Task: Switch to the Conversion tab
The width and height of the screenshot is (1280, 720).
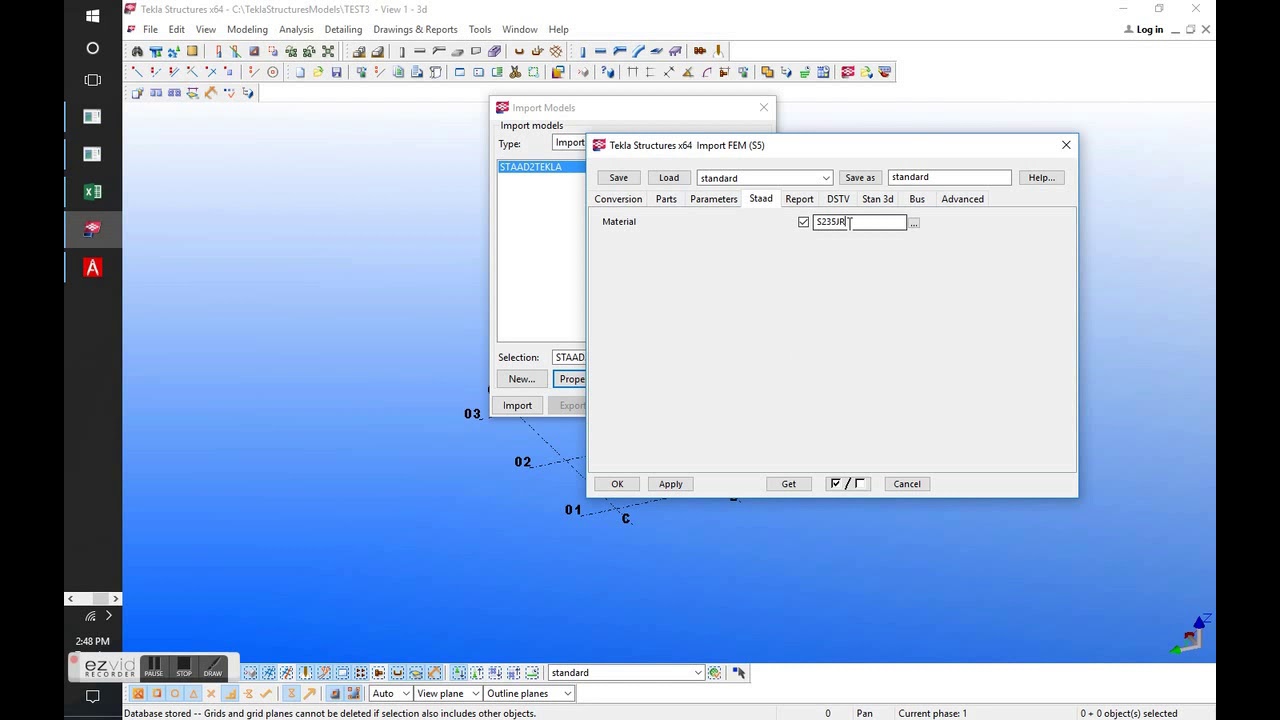Action: (x=618, y=199)
